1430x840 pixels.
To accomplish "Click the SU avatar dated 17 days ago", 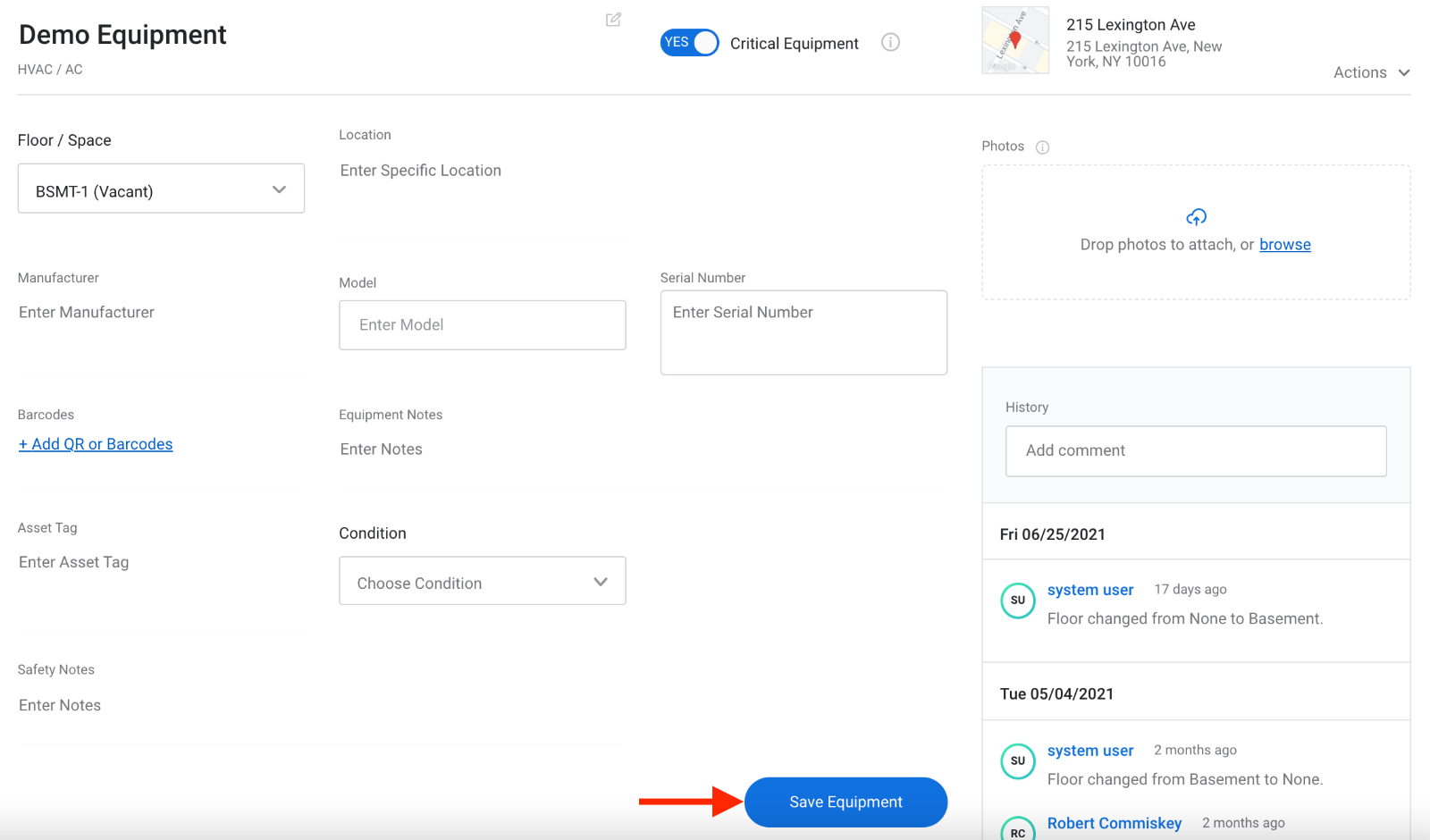I will (1018, 601).
